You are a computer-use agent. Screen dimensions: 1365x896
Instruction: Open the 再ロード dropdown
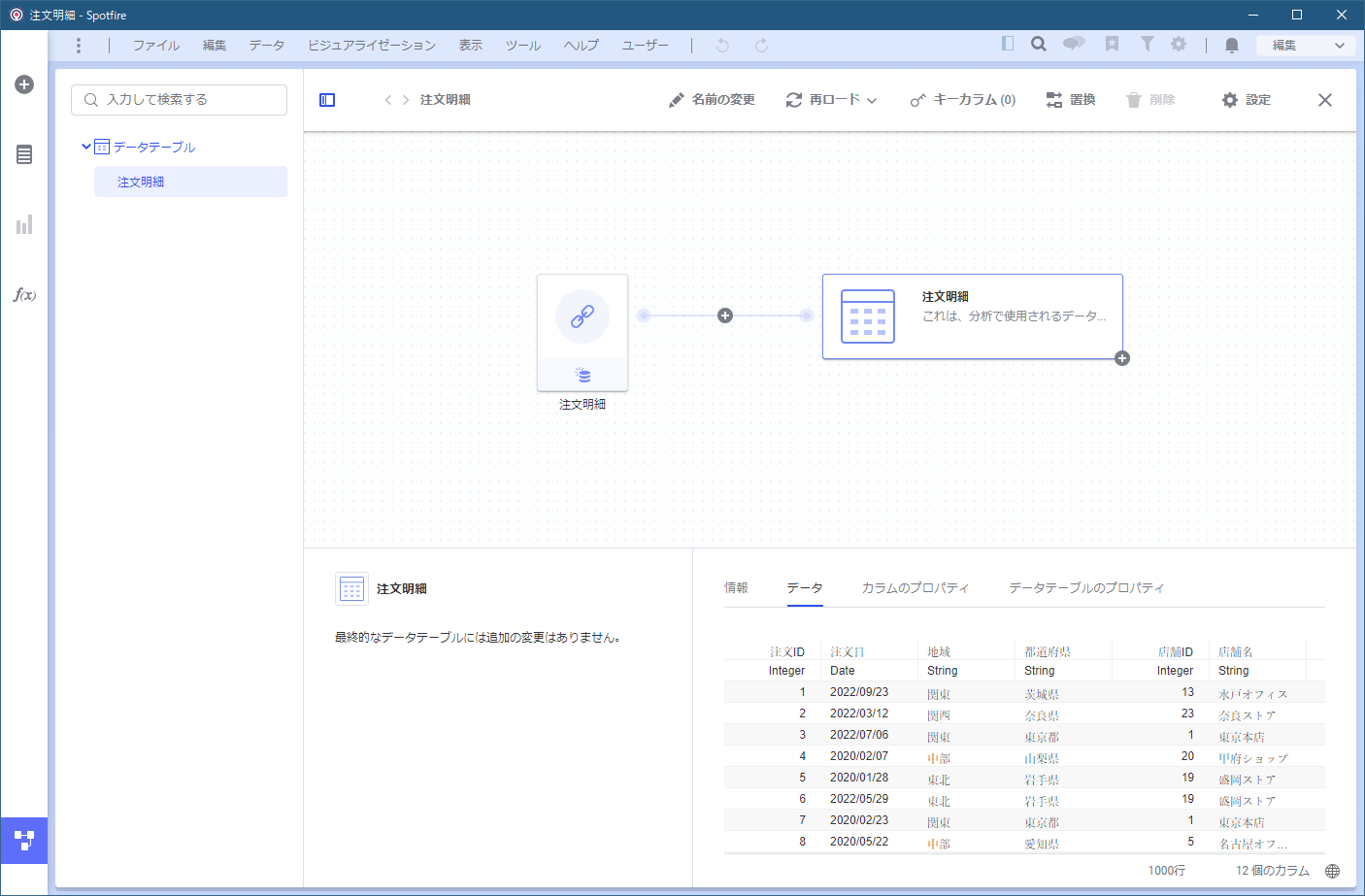[832, 100]
